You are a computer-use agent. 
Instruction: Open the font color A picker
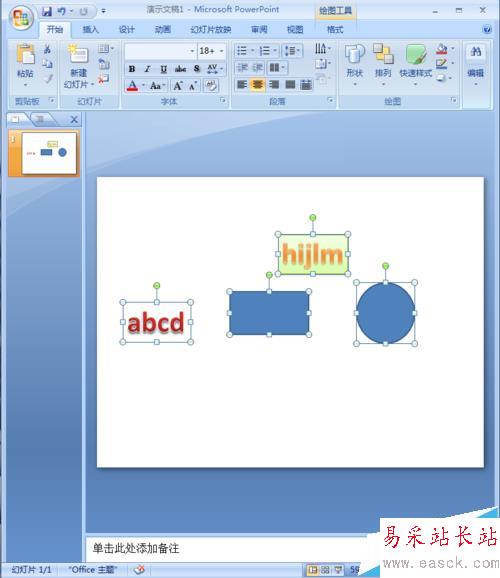click(132, 86)
